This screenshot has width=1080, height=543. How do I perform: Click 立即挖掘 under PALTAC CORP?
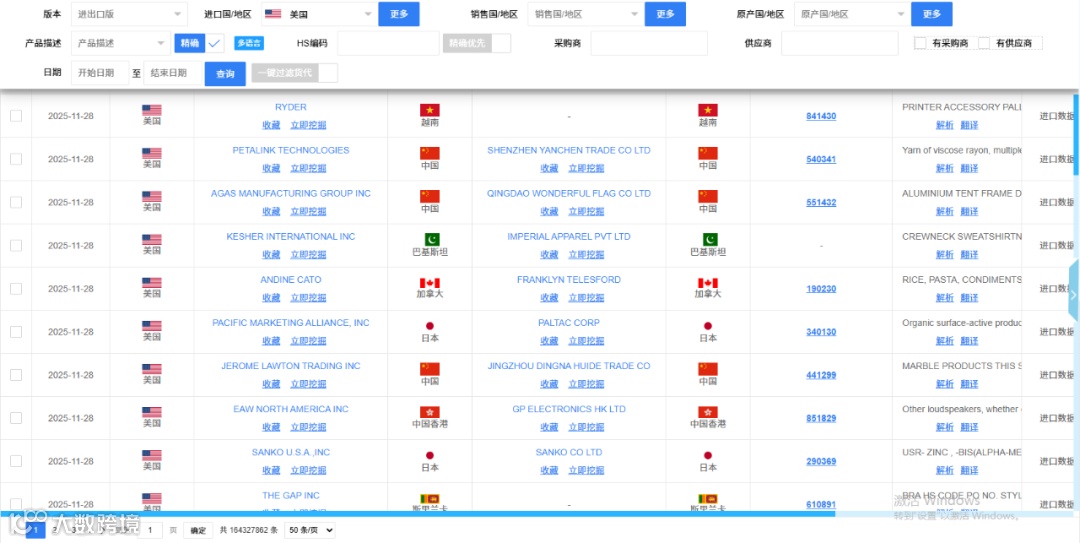(x=586, y=340)
